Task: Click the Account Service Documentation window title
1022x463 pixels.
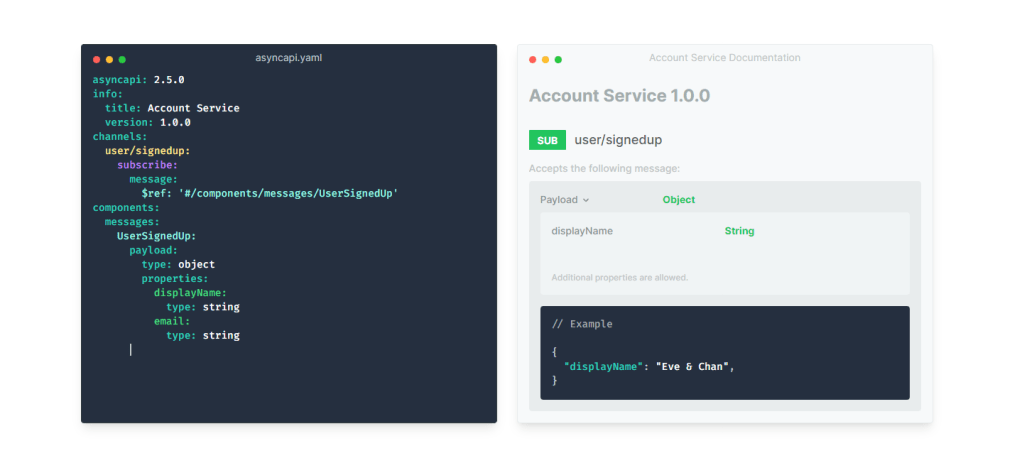Action: (724, 58)
